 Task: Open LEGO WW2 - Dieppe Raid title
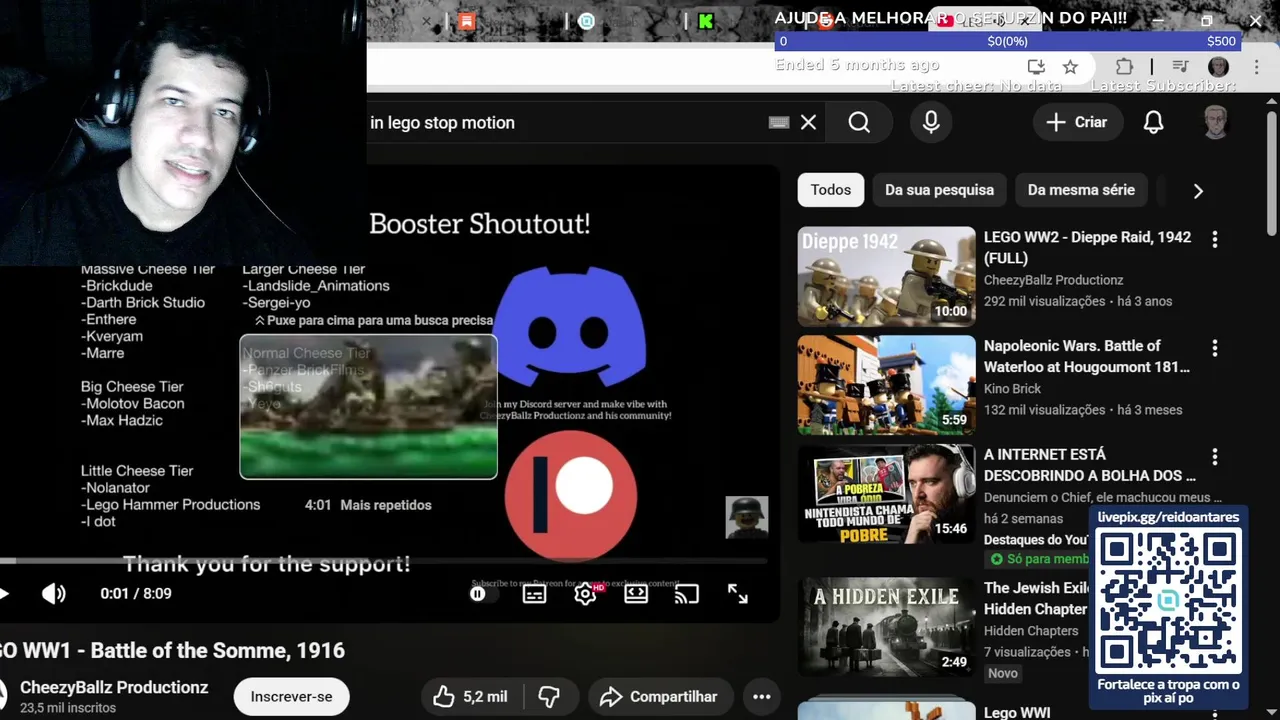click(x=1087, y=247)
